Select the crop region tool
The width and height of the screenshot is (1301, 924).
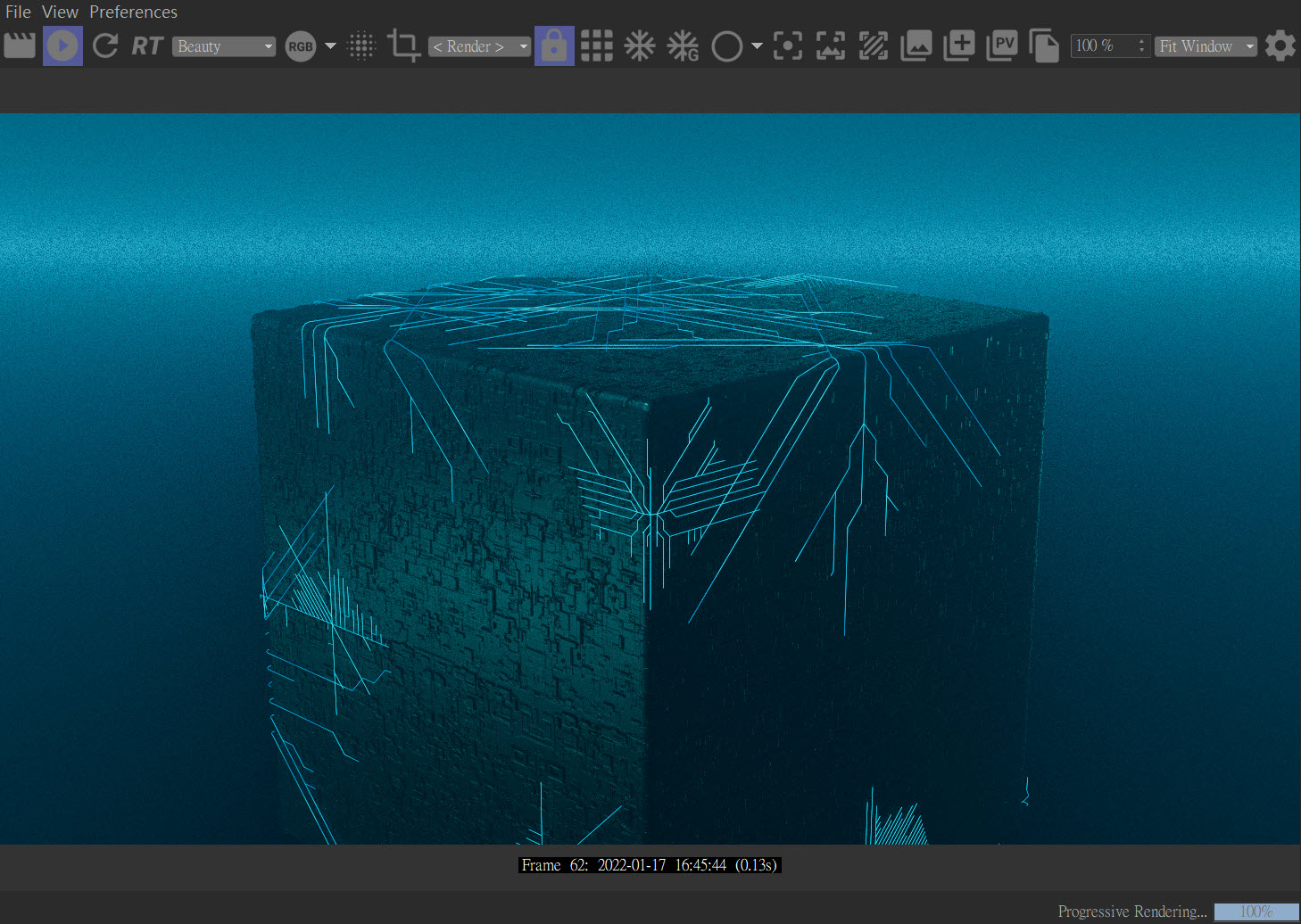pyautogui.click(x=404, y=45)
